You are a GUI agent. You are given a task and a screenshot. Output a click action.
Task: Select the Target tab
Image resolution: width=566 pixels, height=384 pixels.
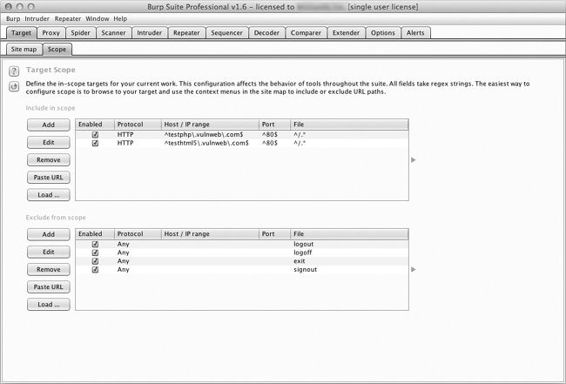click(x=21, y=33)
